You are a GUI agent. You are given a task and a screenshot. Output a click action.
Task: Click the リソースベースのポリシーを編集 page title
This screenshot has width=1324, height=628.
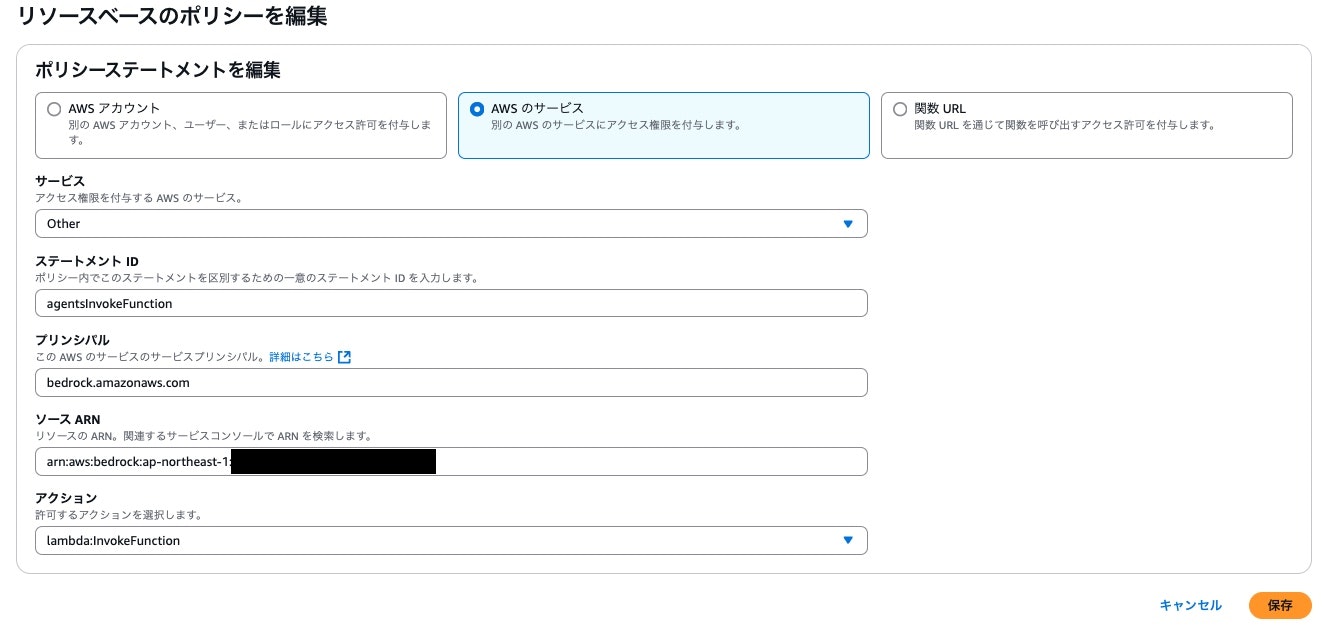pyautogui.click(x=172, y=16)
